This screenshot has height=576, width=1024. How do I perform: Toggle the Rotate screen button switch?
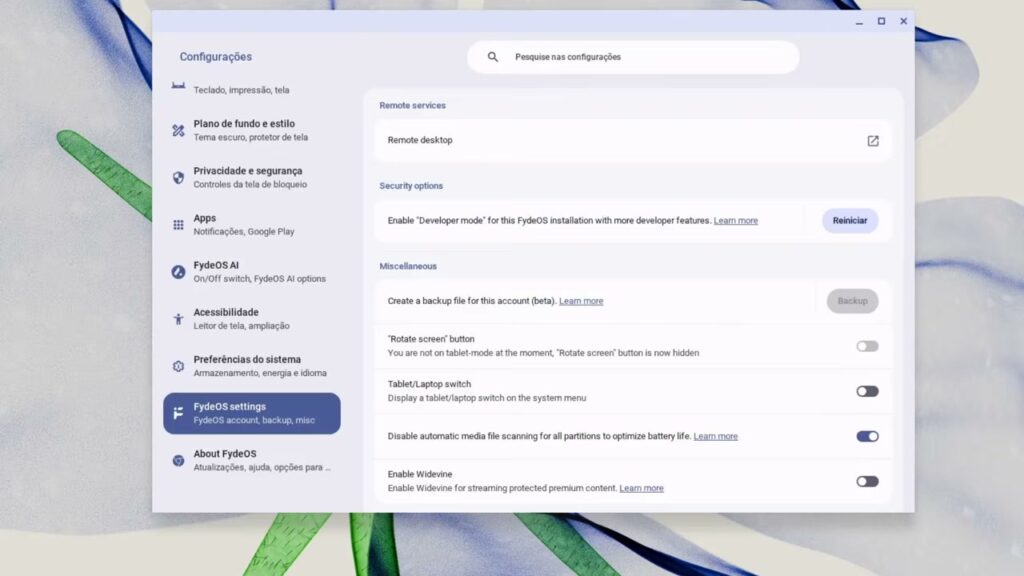[867, 346]
